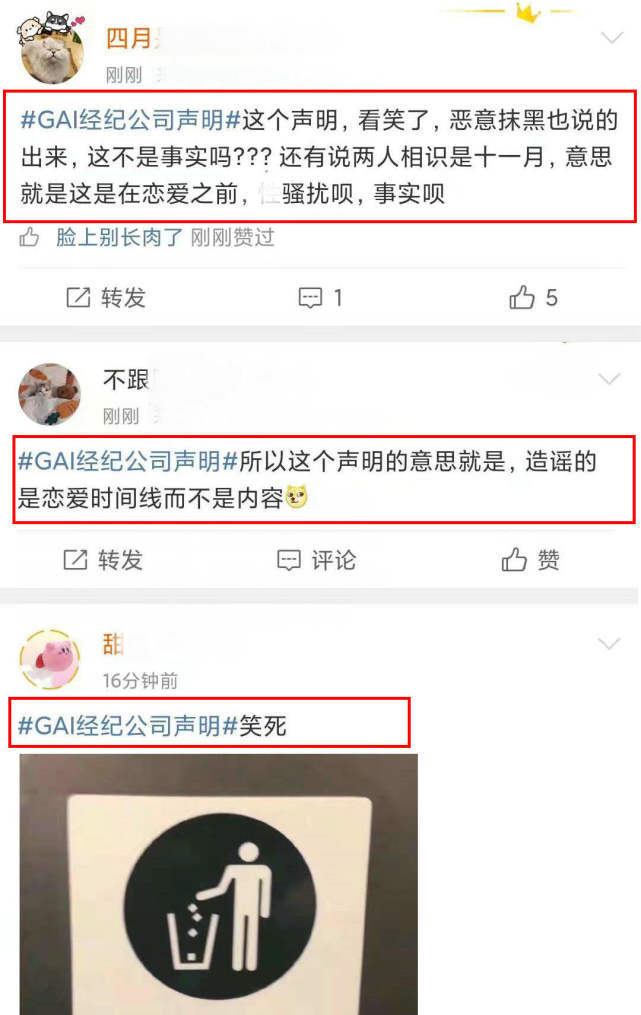Image resolution: width=641 pixels, height=1015 pixels.
Task: Open #GAI经纪公司声明# hashtag in first post
Action: coord(131,120)
